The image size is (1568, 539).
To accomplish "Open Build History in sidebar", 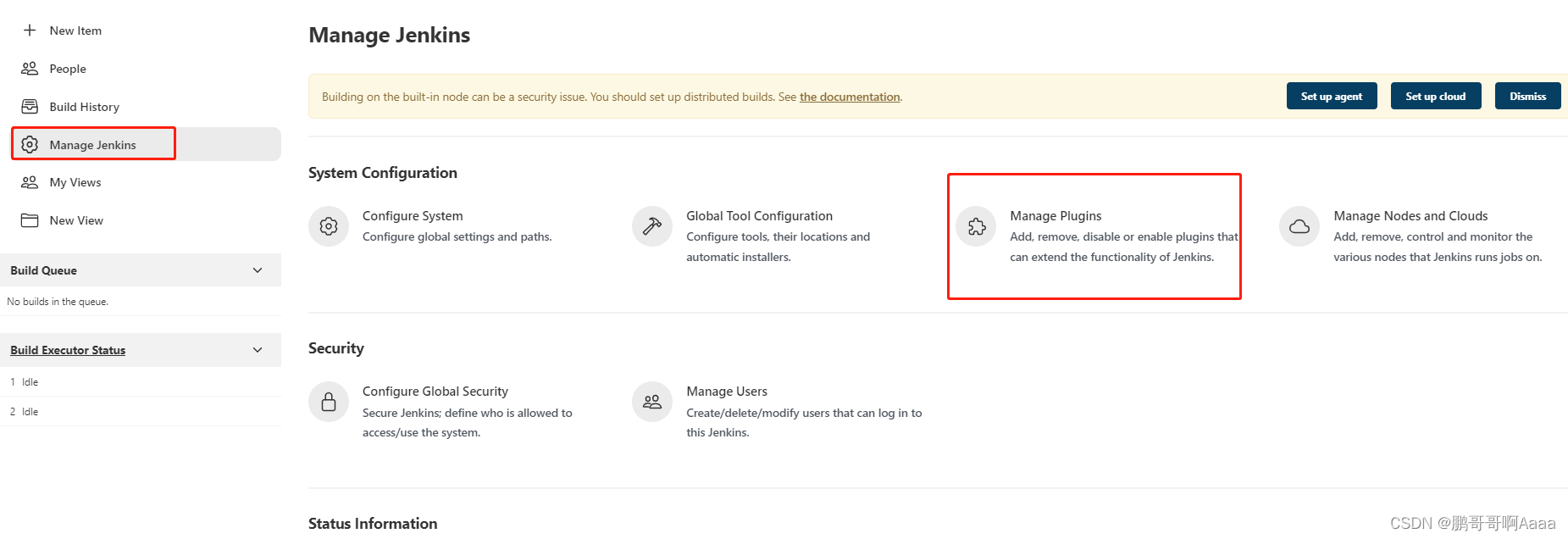I will click(84, 107).
